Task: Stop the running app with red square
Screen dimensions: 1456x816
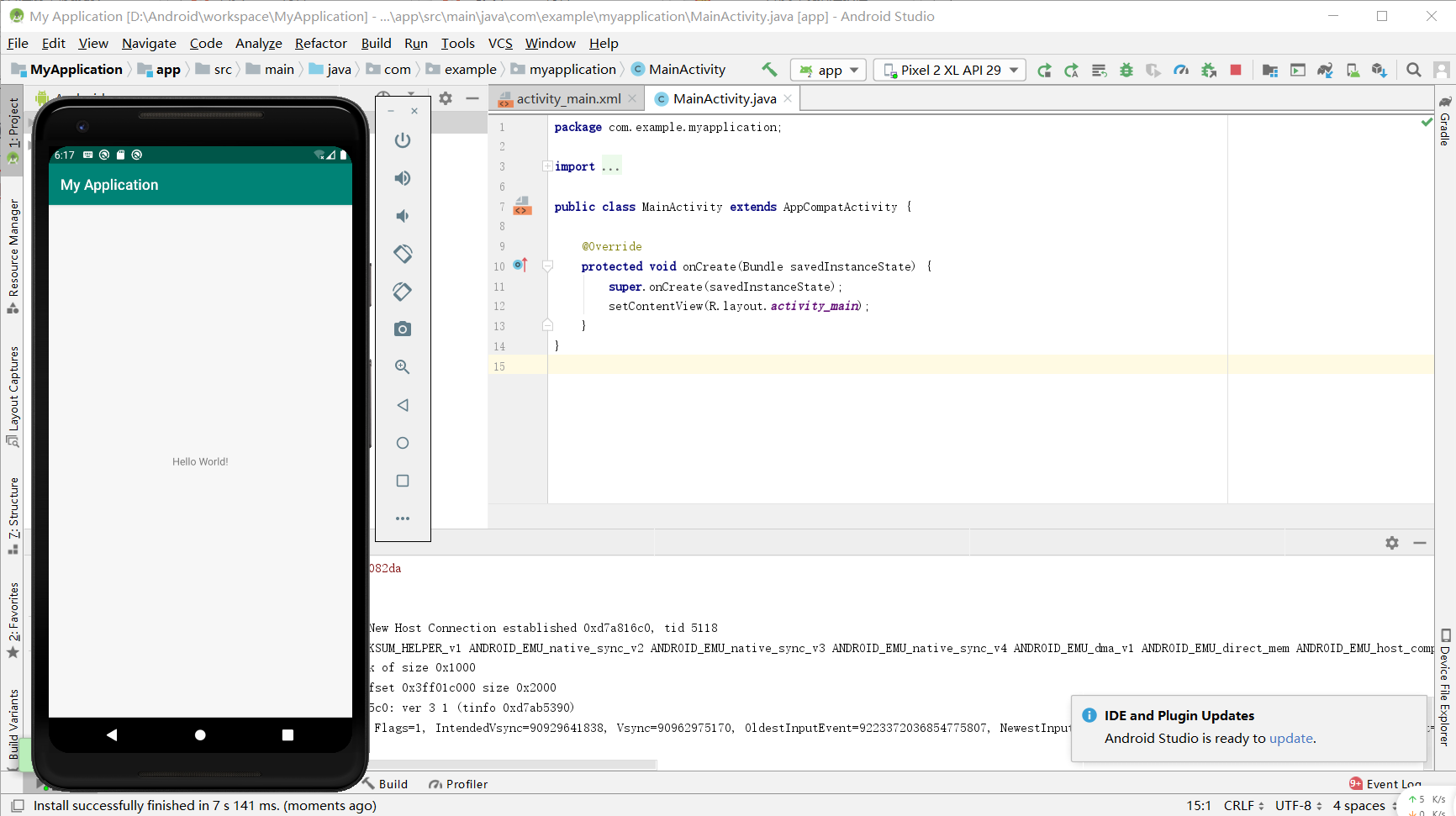Action: click(1236, 71)
